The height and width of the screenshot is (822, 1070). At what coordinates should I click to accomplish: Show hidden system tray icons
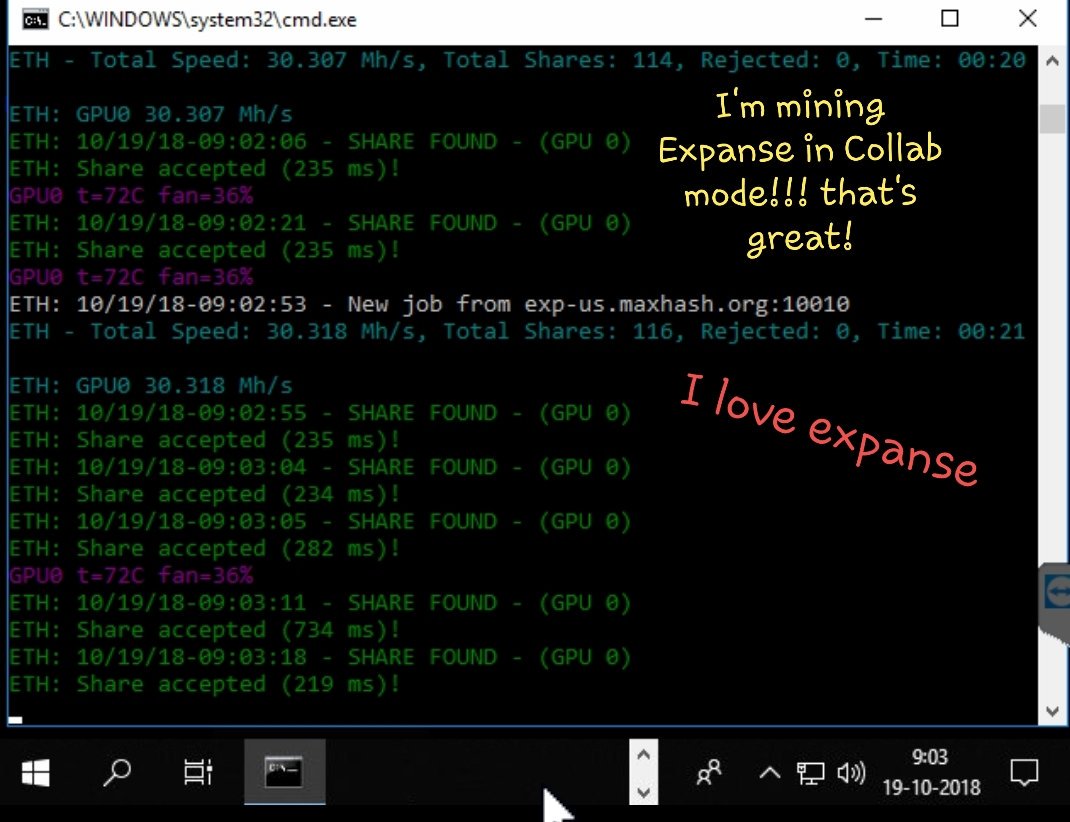(770, 773)
